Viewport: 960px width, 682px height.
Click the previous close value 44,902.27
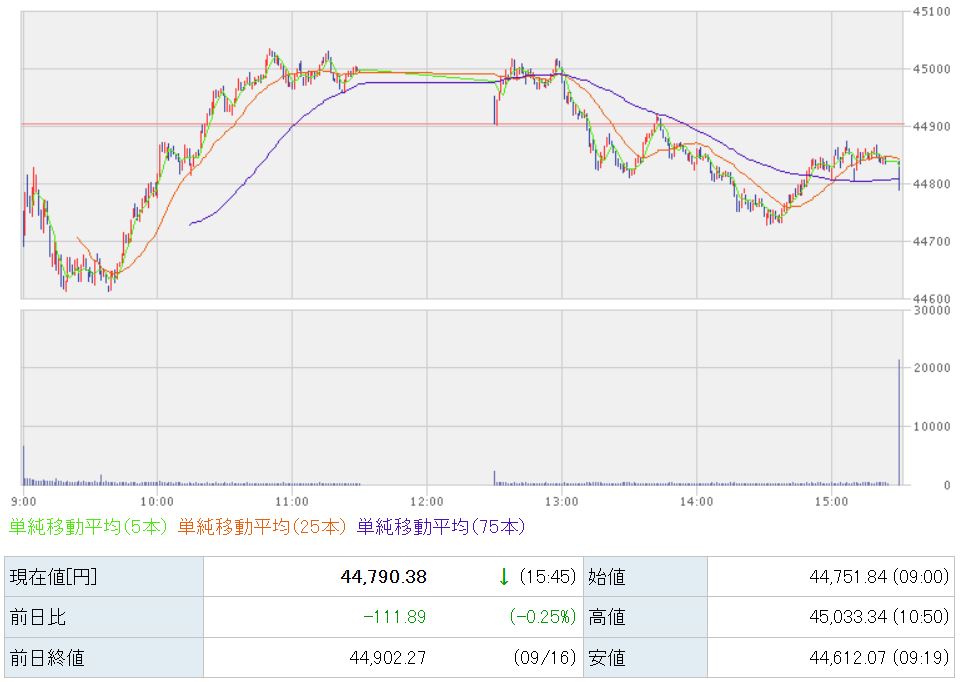tap(388, 658)
